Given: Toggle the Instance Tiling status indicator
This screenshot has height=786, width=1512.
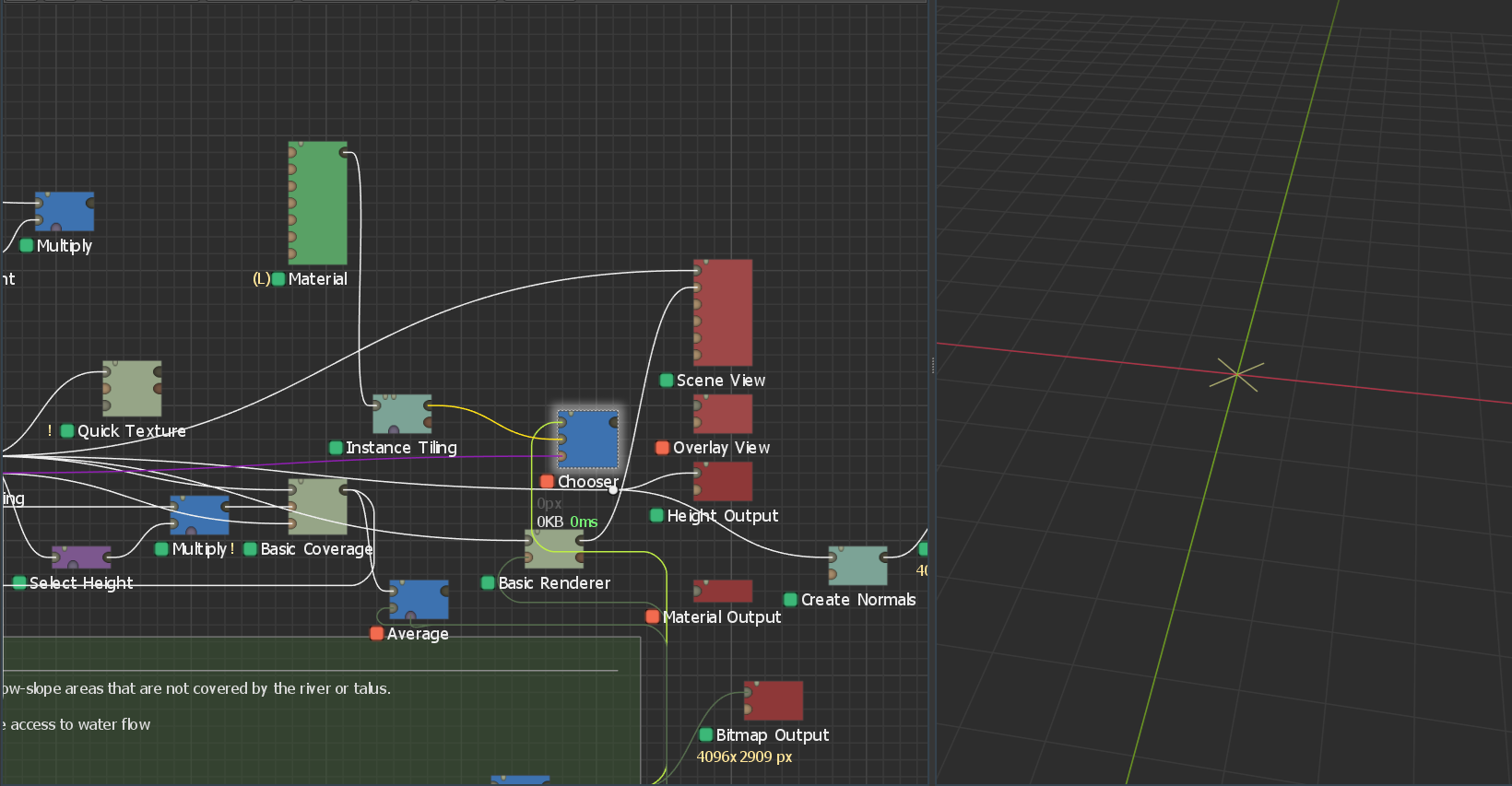Looking at the screenshot, I should (x=337, y=448).
